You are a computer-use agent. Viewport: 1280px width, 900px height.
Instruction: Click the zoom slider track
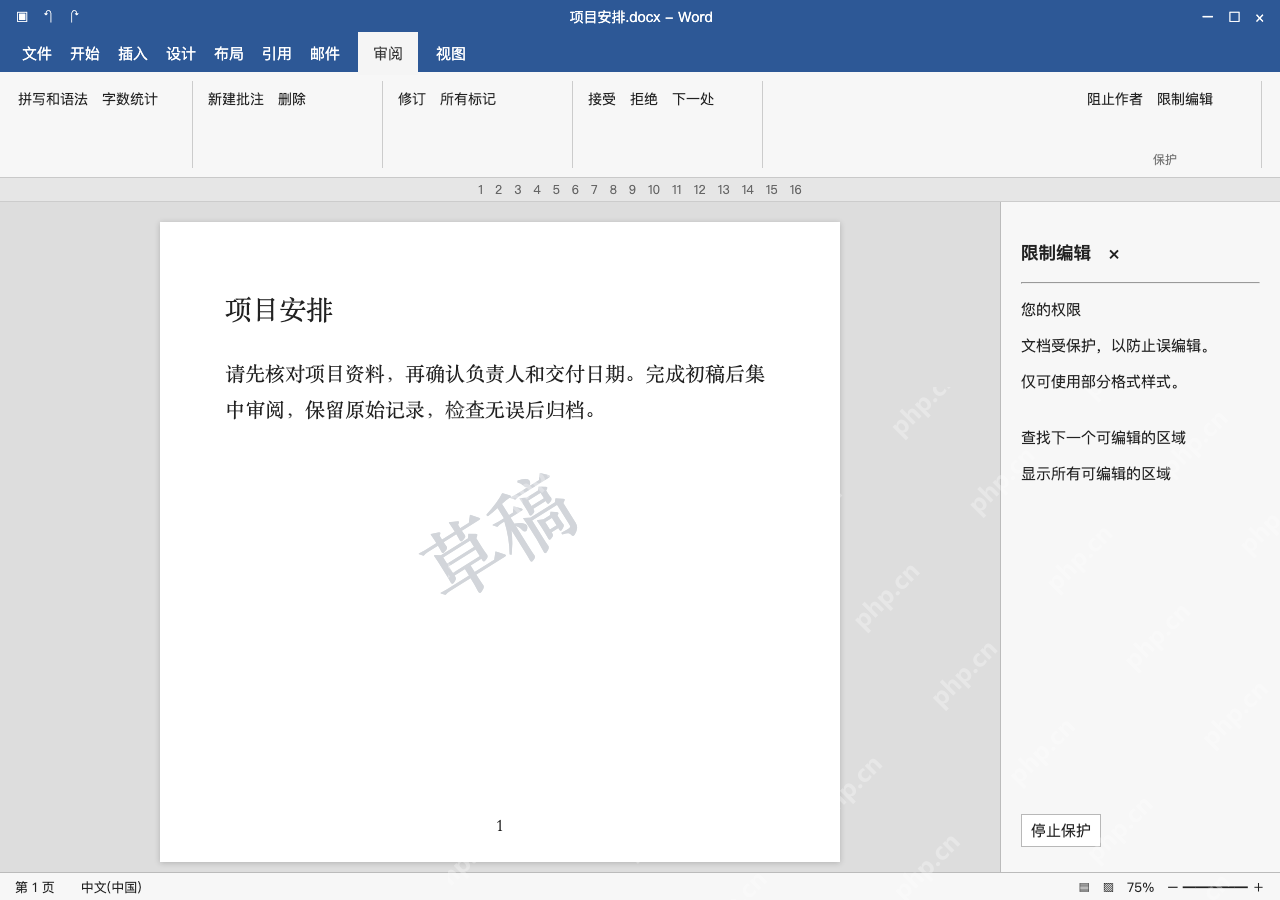coord(1215,888)
